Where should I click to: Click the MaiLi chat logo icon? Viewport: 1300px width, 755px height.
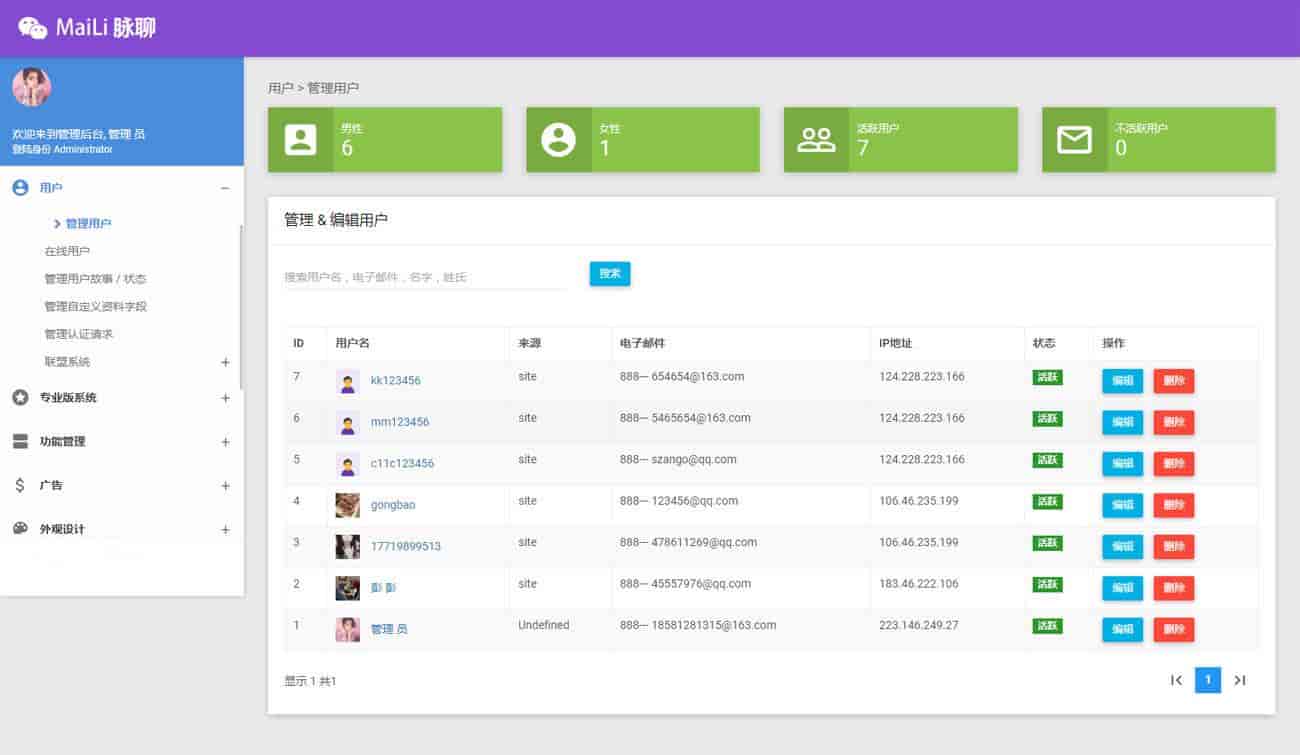33,28
